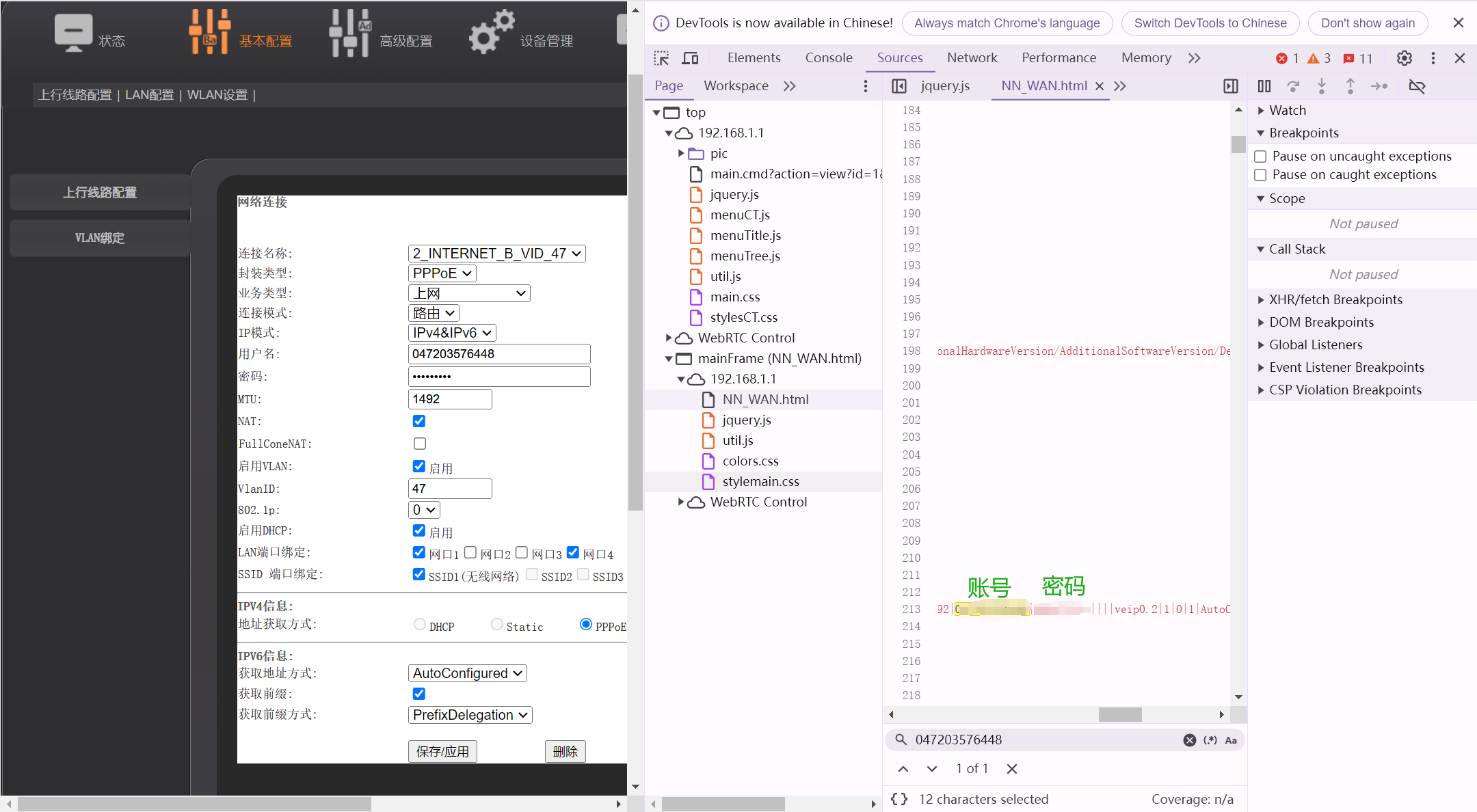Click the MTU input field

(x=449, y=399)
